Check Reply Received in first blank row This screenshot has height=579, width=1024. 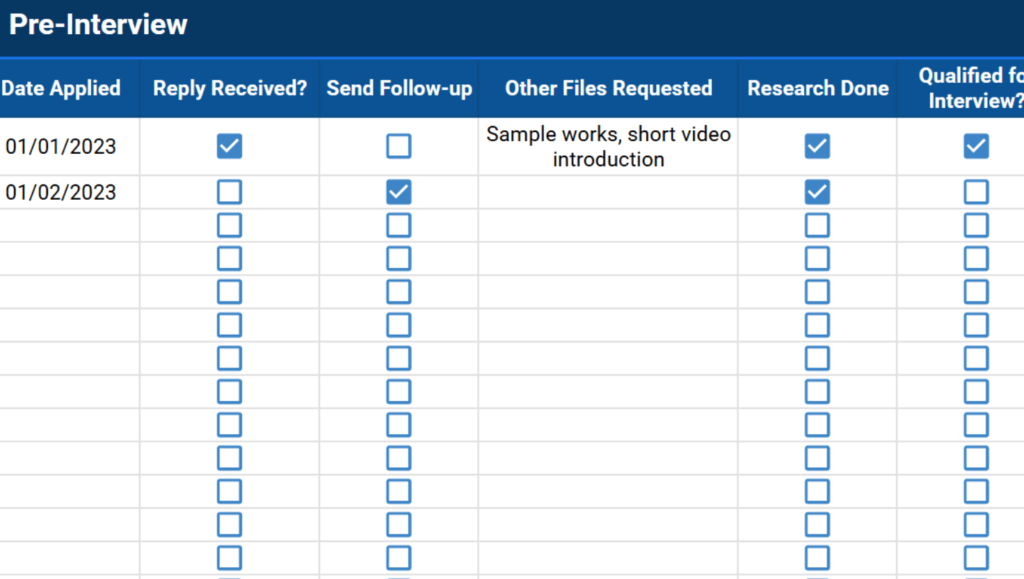(x=229, y=225)
